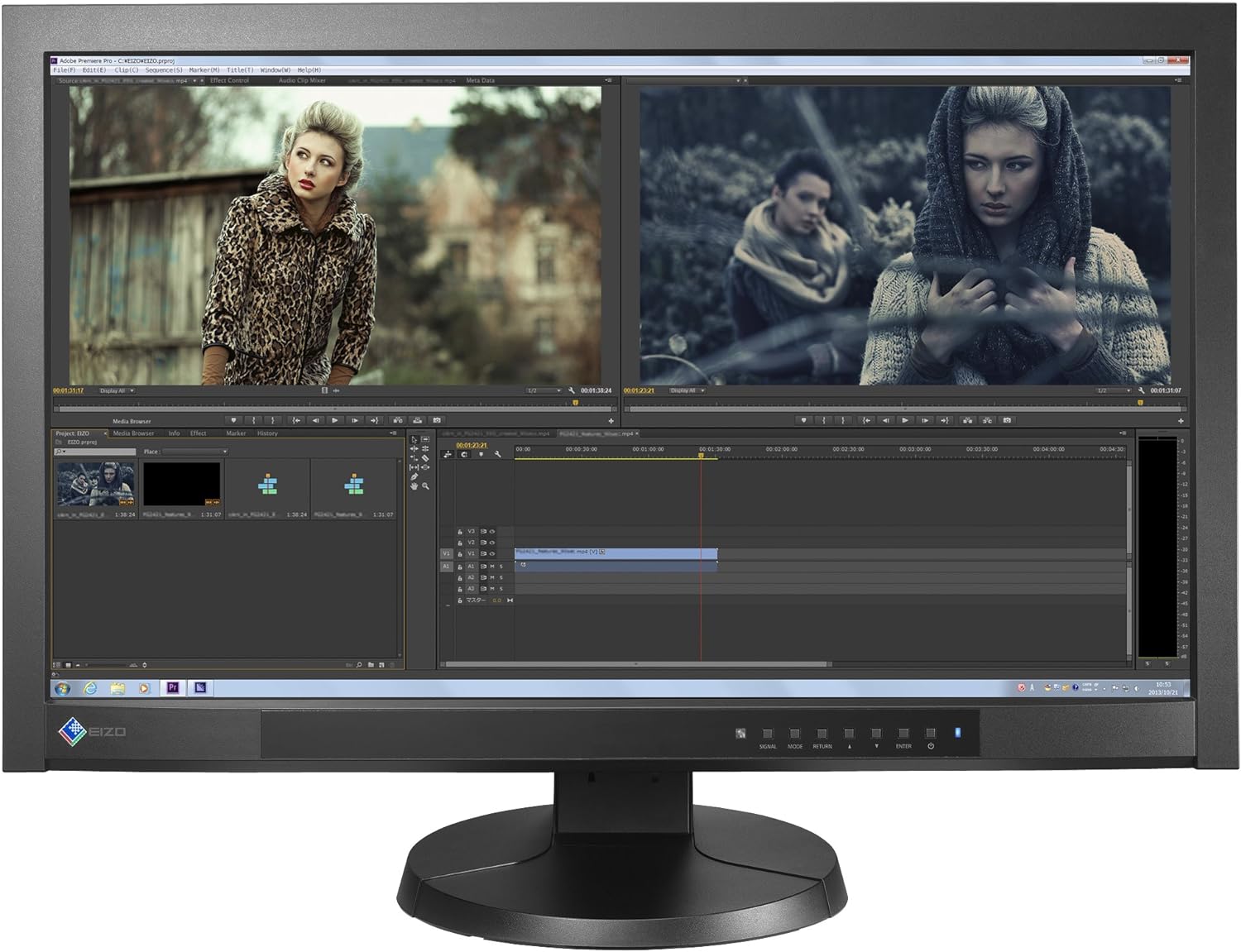Solo audio track A3
1241x952 pixels.
point(501,589)
